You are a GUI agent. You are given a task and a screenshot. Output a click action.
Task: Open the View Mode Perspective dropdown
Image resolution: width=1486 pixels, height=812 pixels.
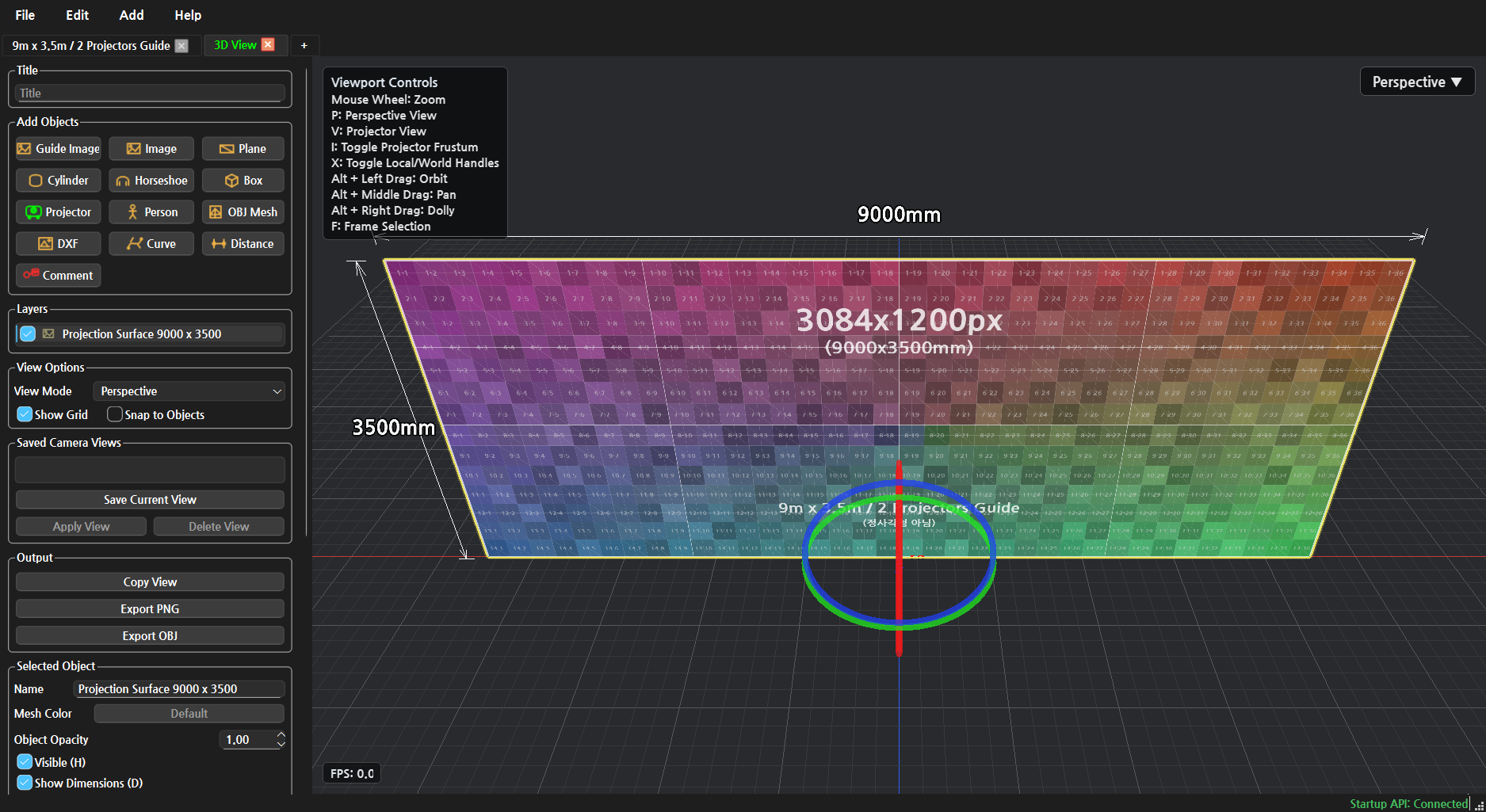point(189,391)
